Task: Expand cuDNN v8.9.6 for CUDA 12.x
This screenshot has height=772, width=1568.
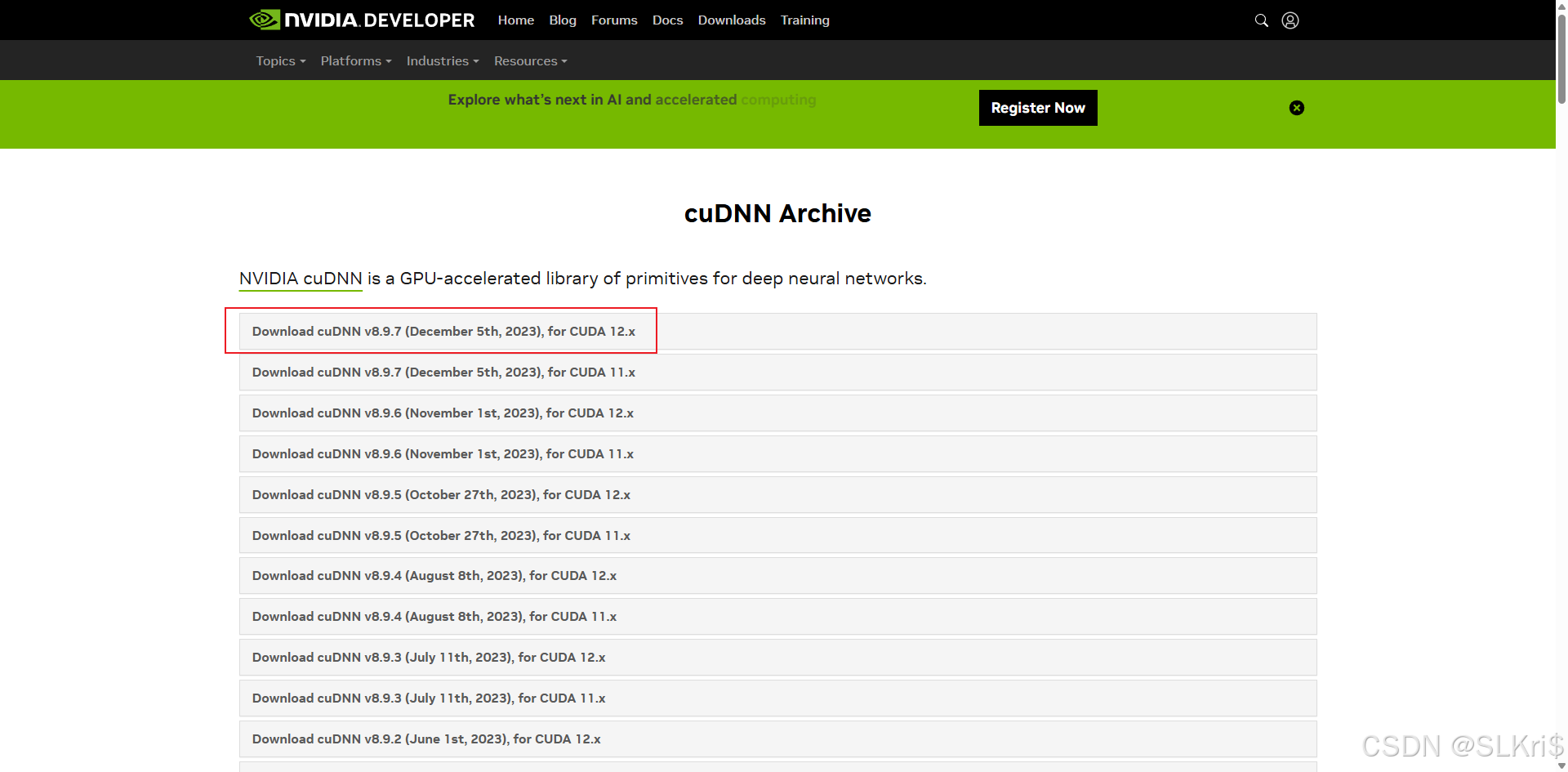Action: coord(777,413)
